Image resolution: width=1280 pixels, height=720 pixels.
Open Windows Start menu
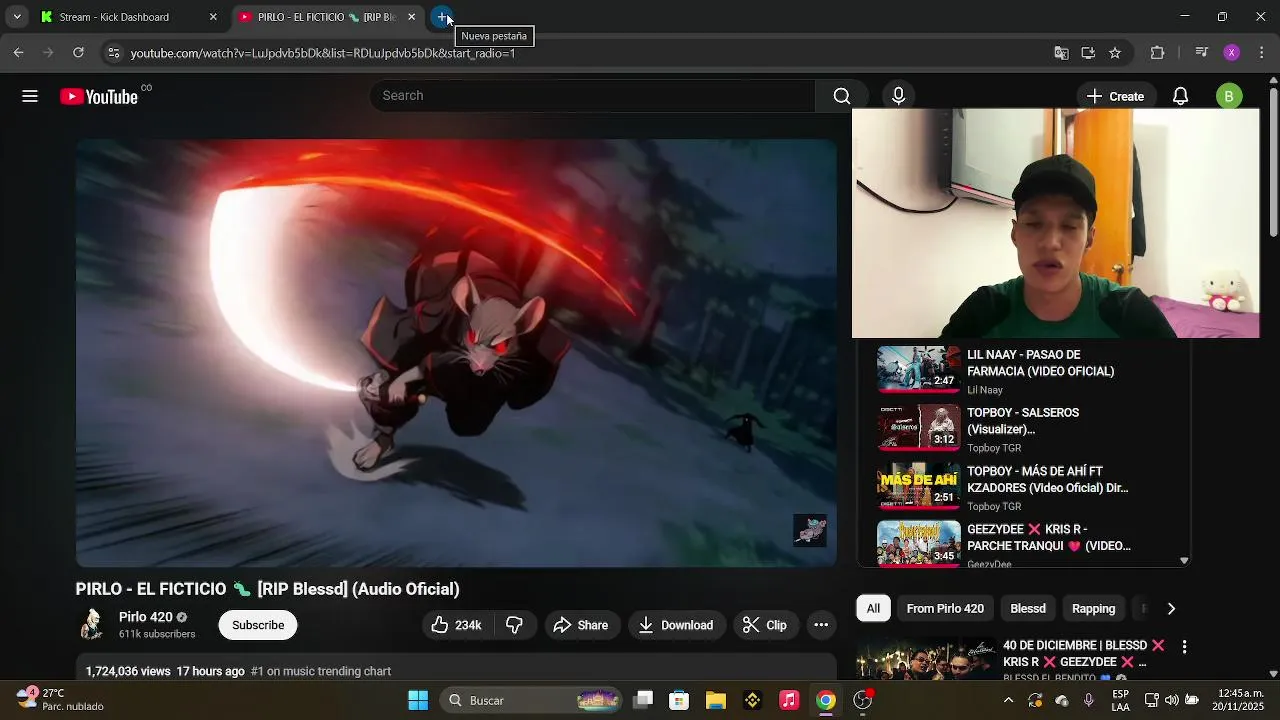pos(418,700)
